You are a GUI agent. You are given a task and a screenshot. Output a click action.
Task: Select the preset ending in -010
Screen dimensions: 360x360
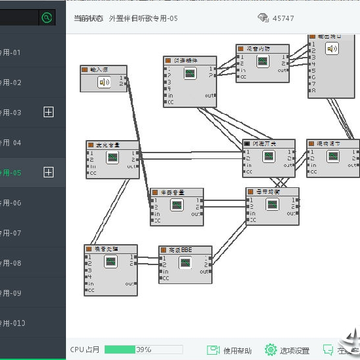click(x=33, y=323)
